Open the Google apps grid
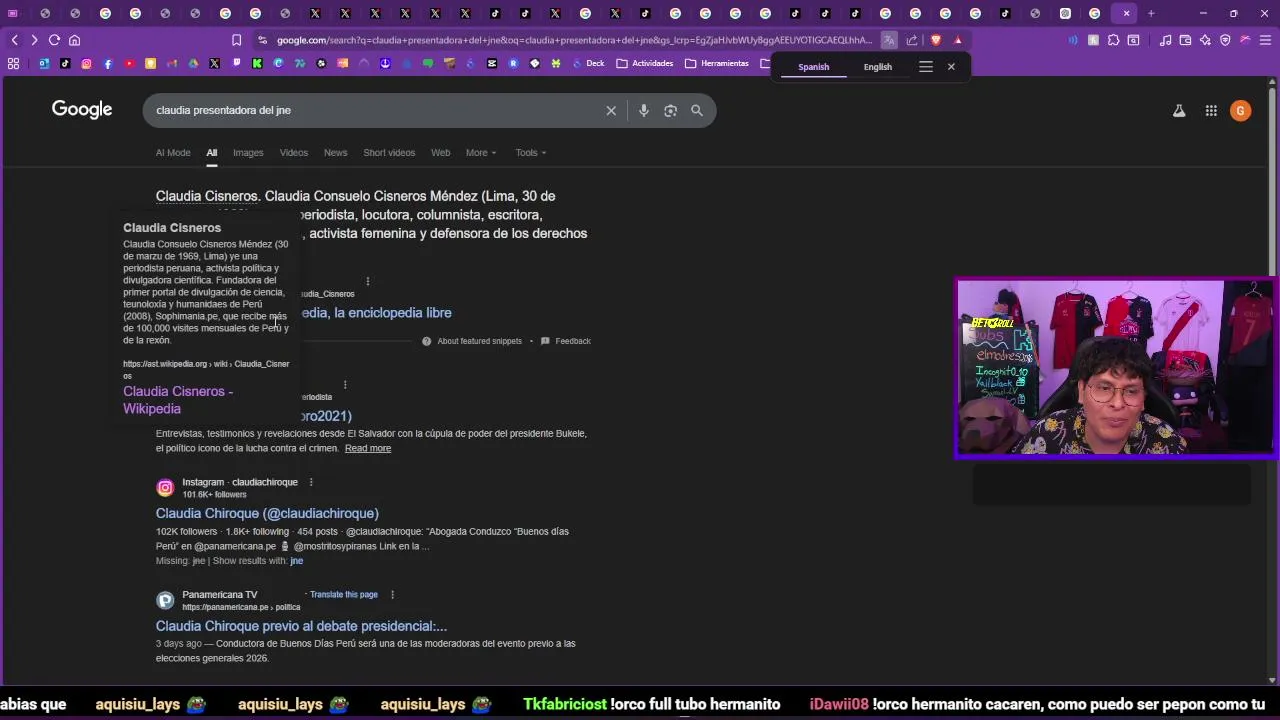The image size is (1280, 720). pyautogui.click(x=1211, y=111)
